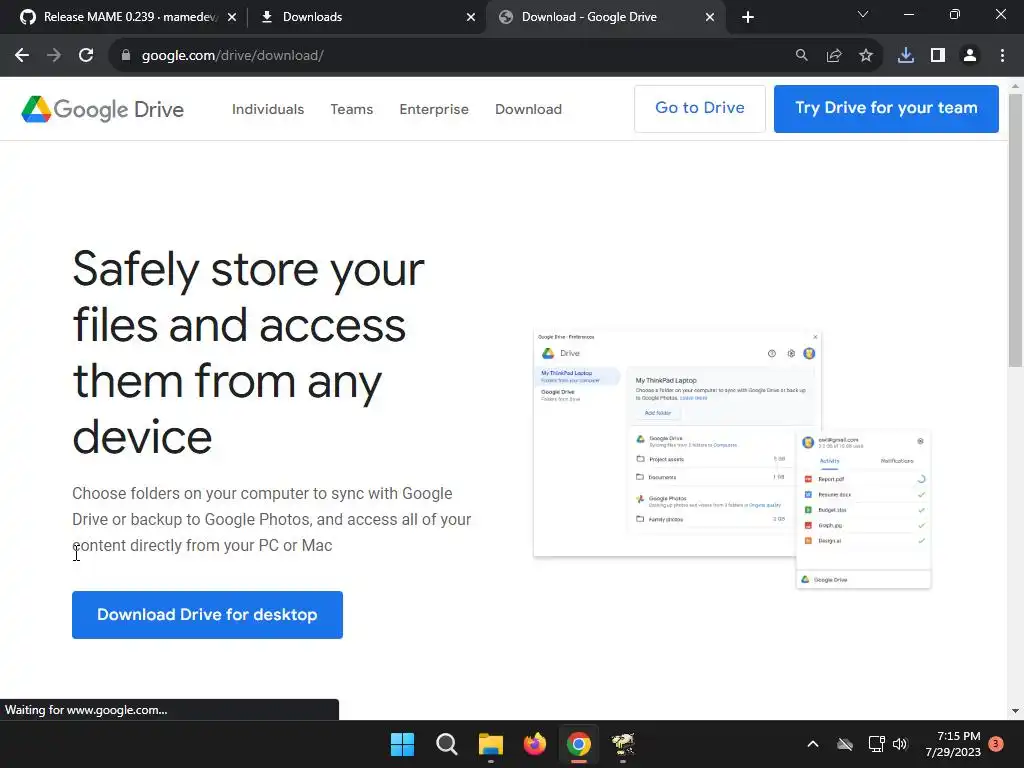Close the Downloads tab
This screenshot has height=768, width=1024.
pyautogui.click(x=471, y=17)
